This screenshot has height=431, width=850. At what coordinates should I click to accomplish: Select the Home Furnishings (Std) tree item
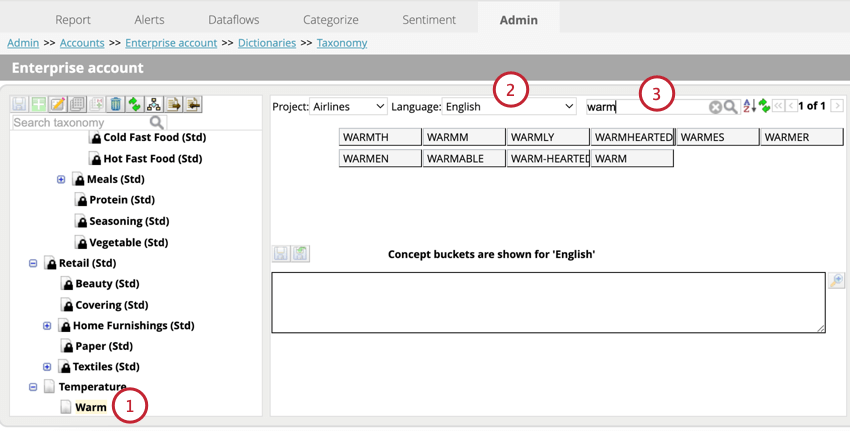pyautogui.click(x=133, y=326)
